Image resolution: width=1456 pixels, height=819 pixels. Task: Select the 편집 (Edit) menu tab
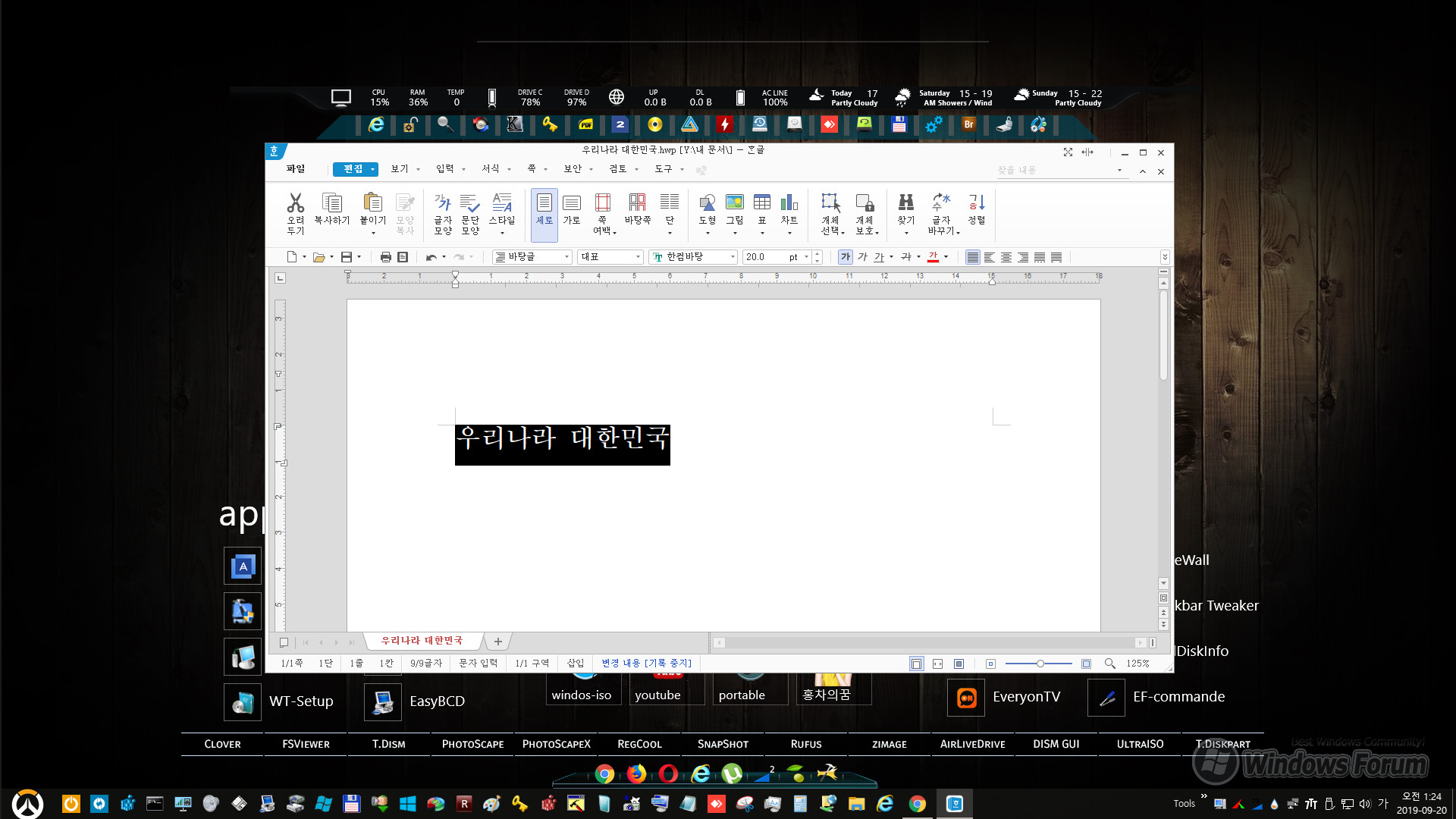click(x=353, y=168)
